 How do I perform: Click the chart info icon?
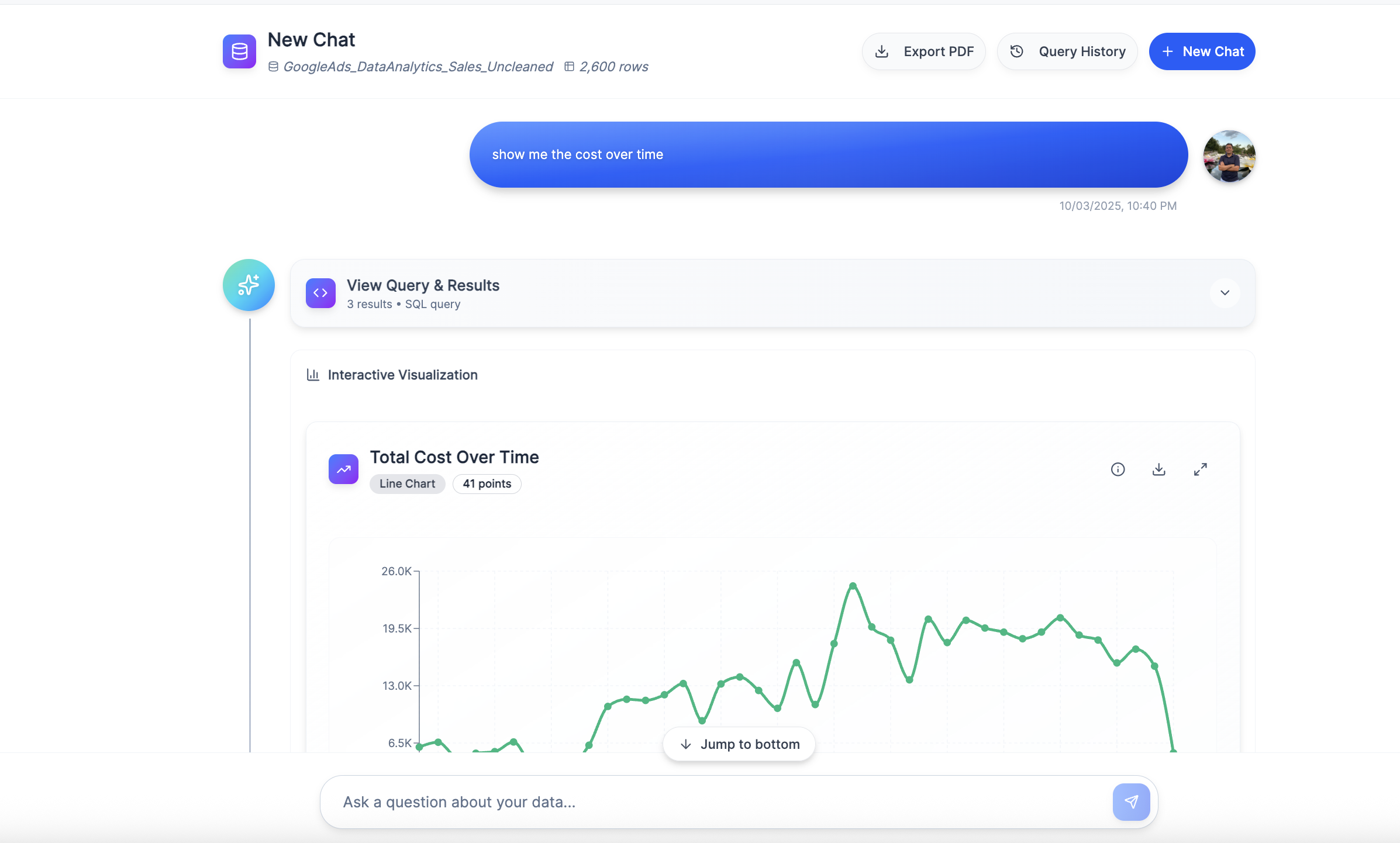tap(1118, 469)
